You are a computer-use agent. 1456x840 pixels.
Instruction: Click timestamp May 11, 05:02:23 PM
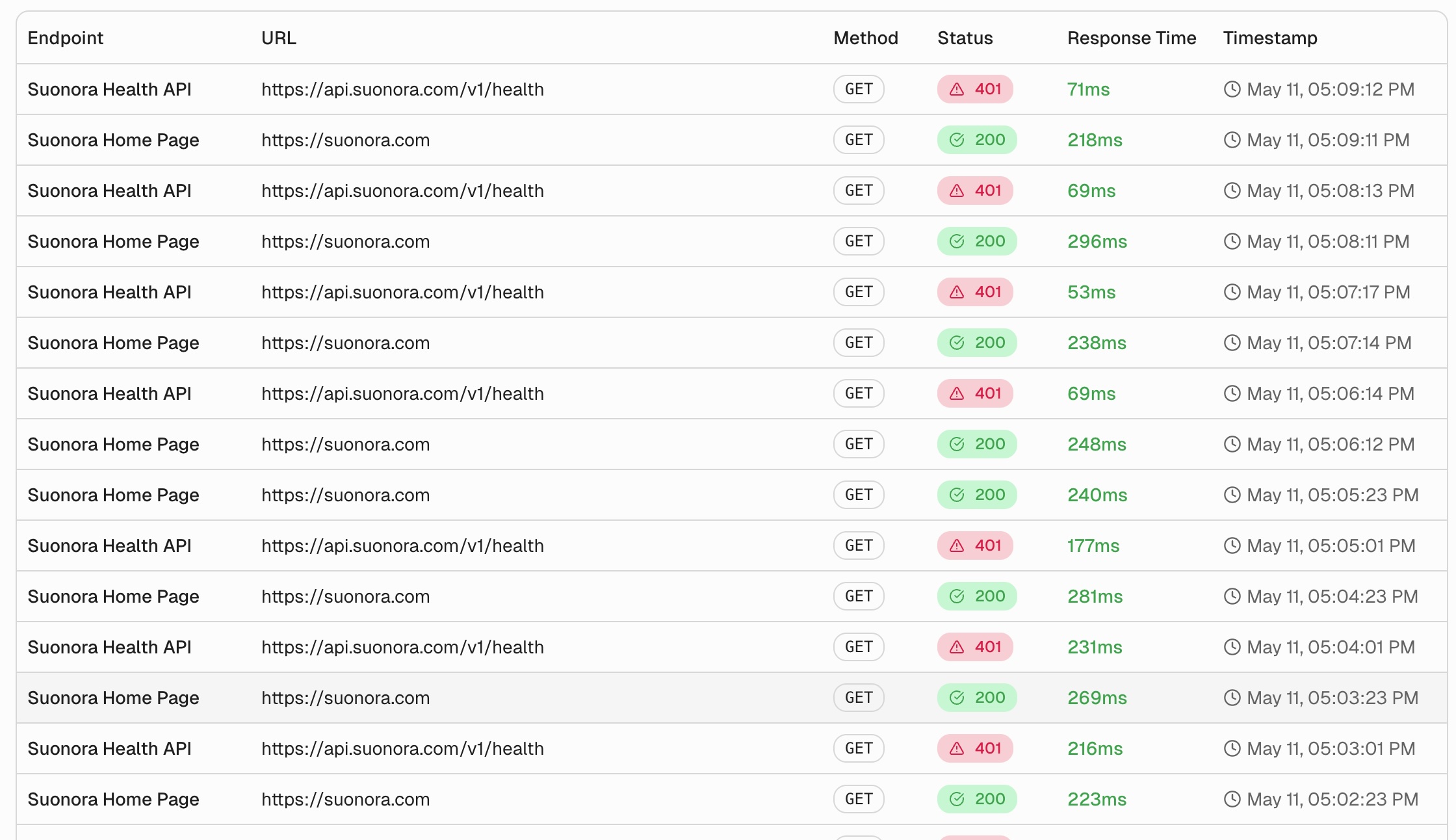point(1332,799)
